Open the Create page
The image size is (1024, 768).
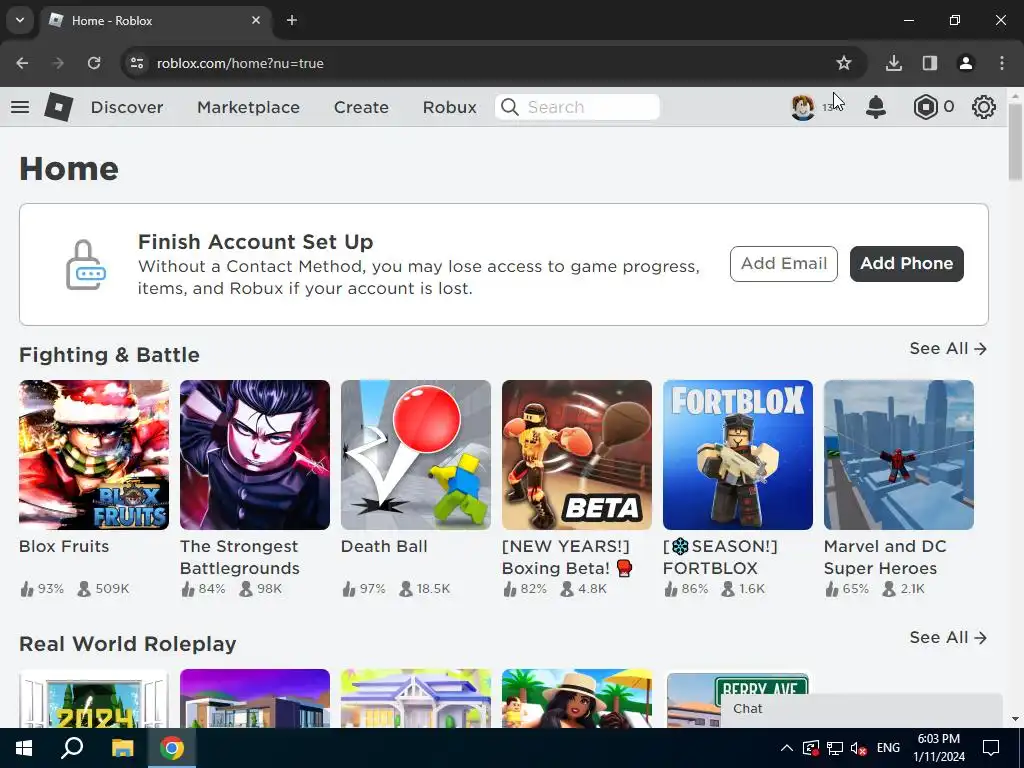[x=361, y=107]
